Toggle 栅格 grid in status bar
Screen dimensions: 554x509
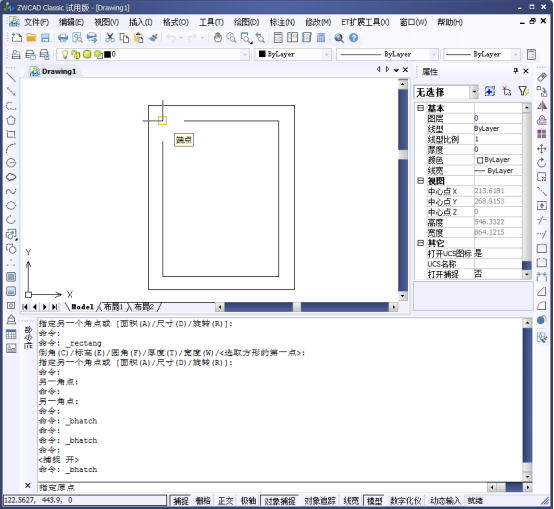pyautogui.click(x=203, y=501)
